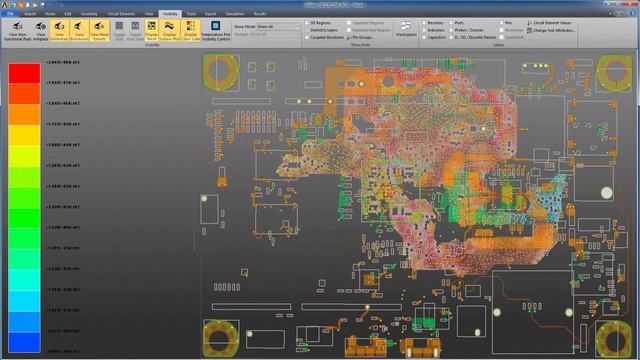
Task: Open the File tab
Action: pyautogui.click(x=10, y=13)
